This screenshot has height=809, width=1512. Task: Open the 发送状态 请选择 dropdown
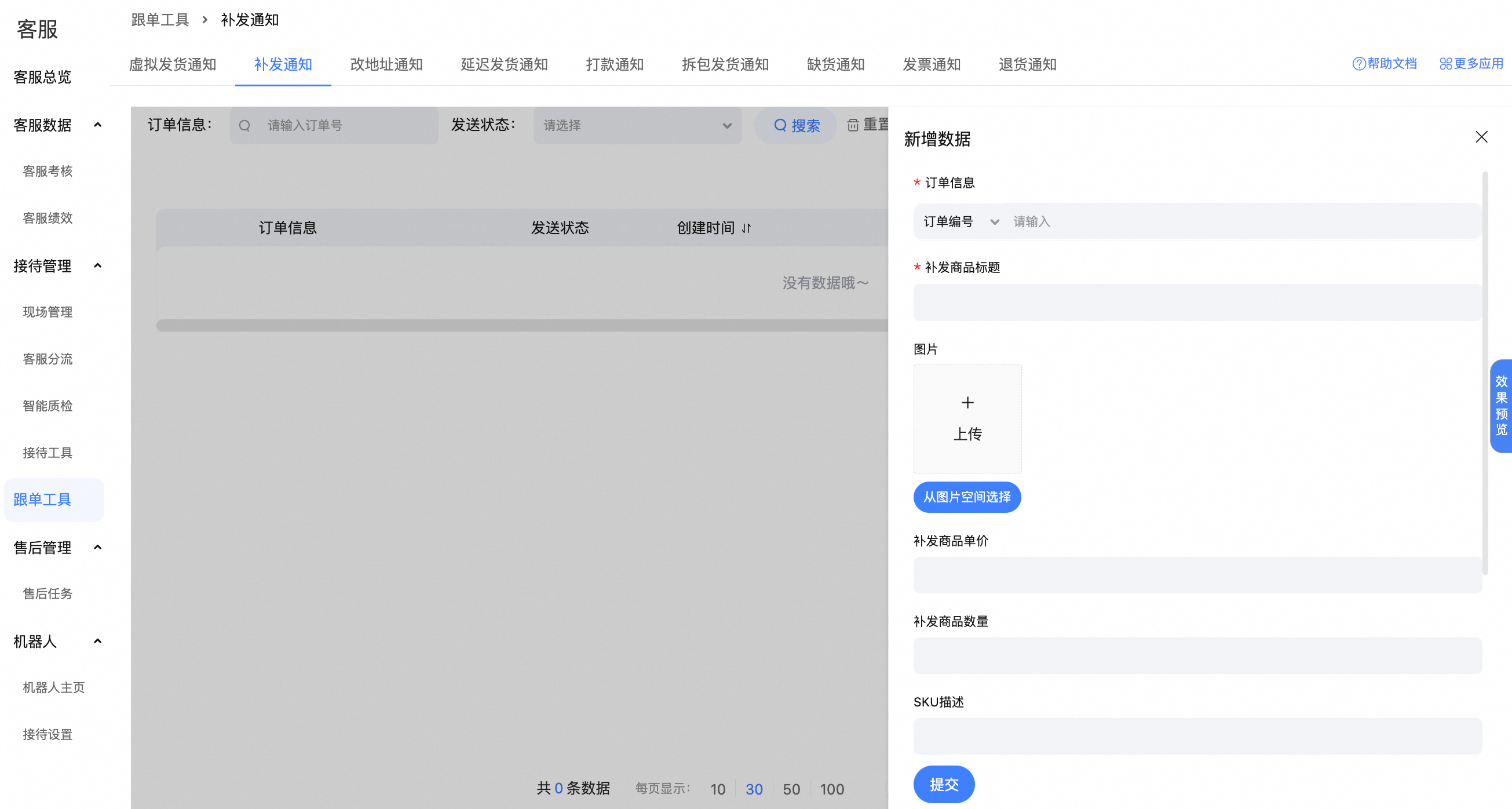click(637, 126)
